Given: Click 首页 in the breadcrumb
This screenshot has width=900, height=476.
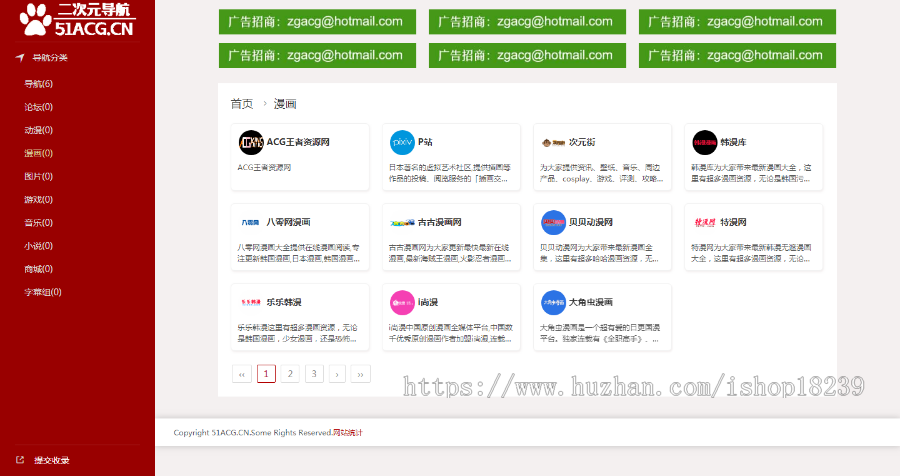Looking at the screenshot, I should point(242,104).
